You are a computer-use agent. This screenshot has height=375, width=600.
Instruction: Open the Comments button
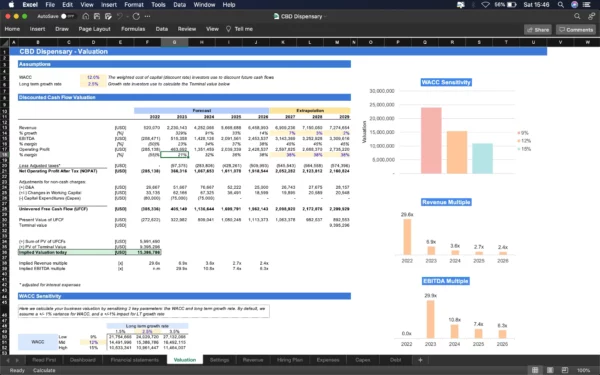pyautogui.click(x=576, y=29)
